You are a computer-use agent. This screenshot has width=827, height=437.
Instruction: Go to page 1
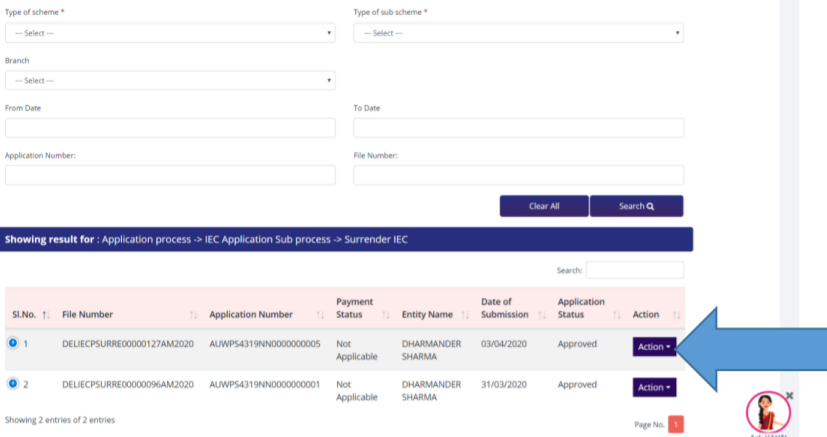[x=676, y=424]
